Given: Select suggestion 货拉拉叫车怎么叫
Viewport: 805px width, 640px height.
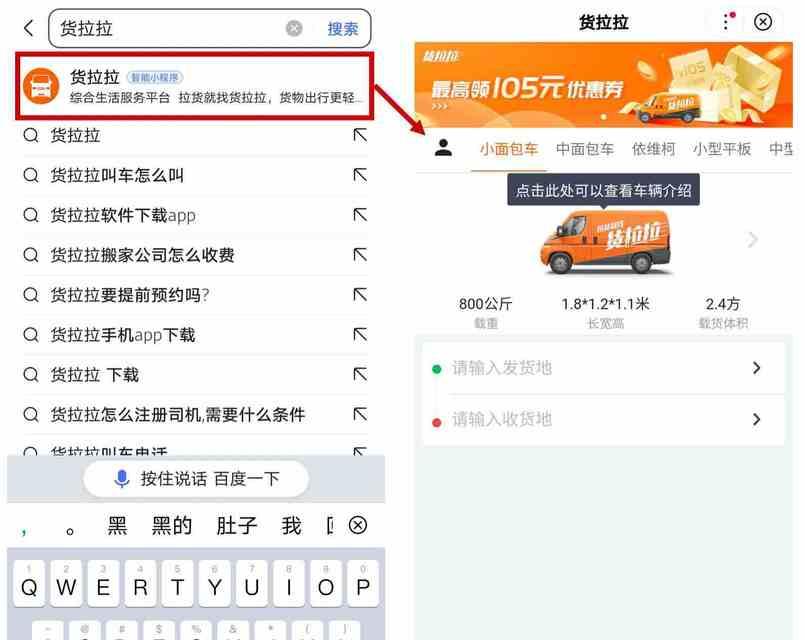Looking at the screenshot, I should click(x=117, y=176).
